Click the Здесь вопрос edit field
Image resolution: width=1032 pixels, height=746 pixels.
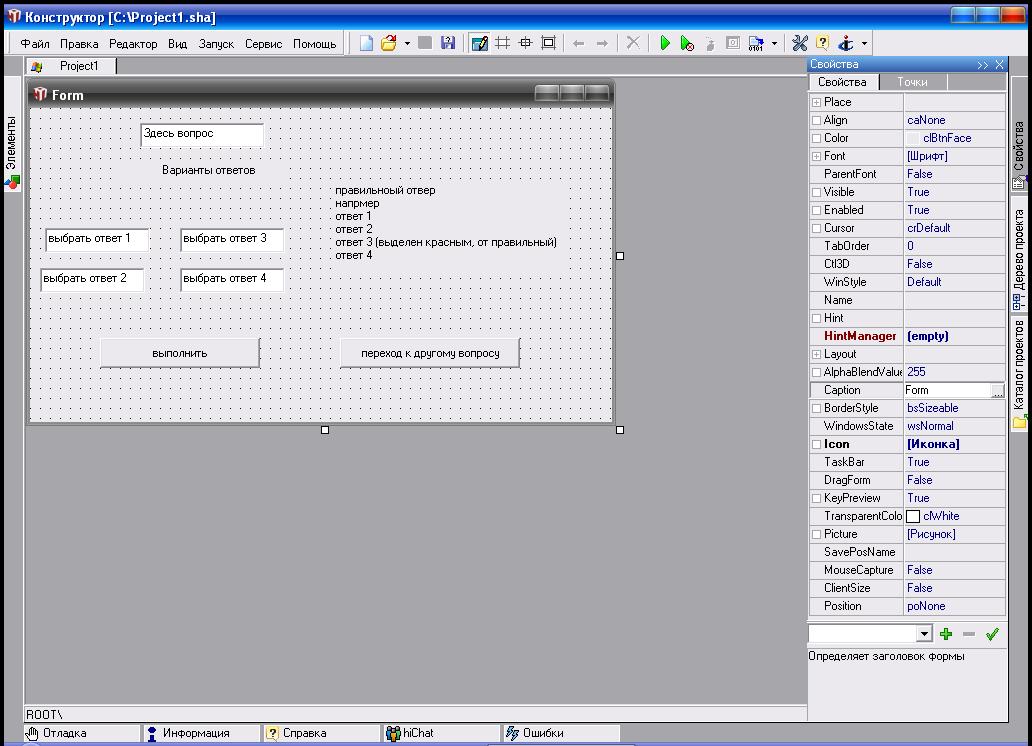click(x=201, y=134)
